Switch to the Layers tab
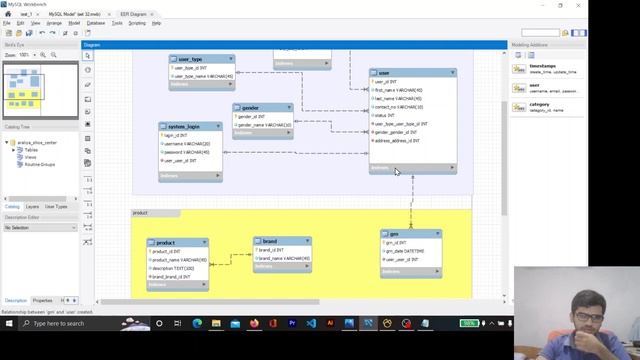Viewport: 640px width, 360px height. (x=32, y=207)
